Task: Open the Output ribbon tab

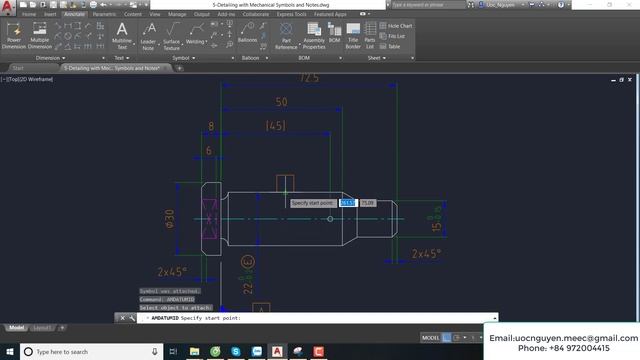Action: click(202, 14)
